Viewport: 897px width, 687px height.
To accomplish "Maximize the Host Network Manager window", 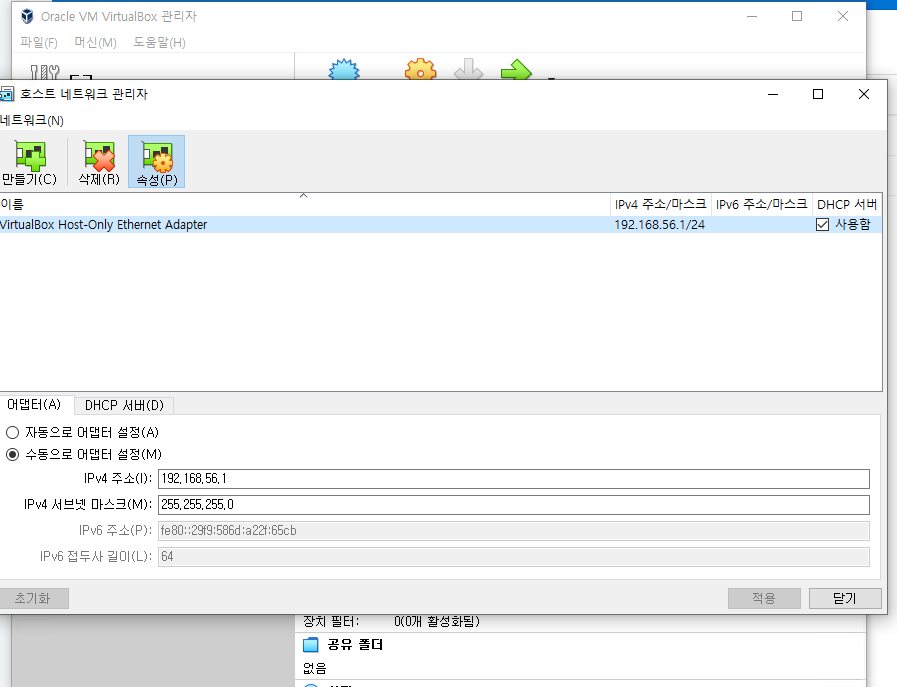I will [818, 94].
